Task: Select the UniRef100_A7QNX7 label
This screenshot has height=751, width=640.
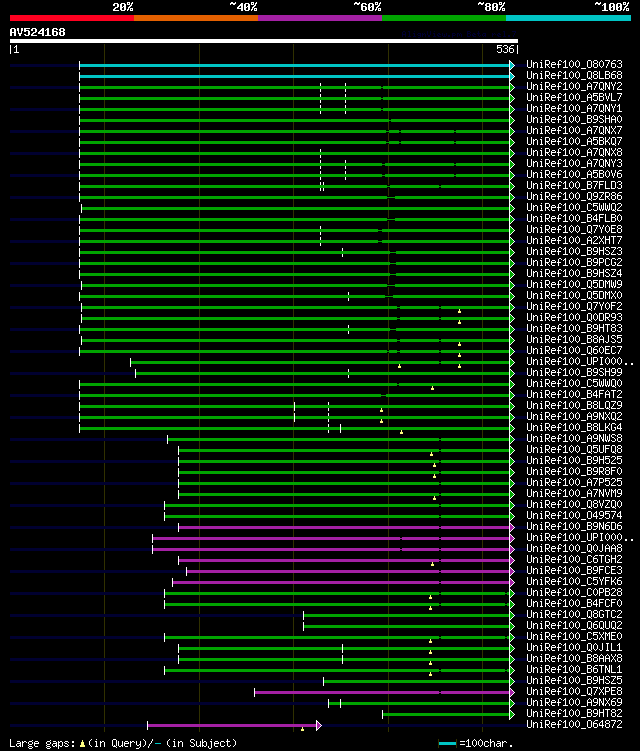Action: coord(574,130)
